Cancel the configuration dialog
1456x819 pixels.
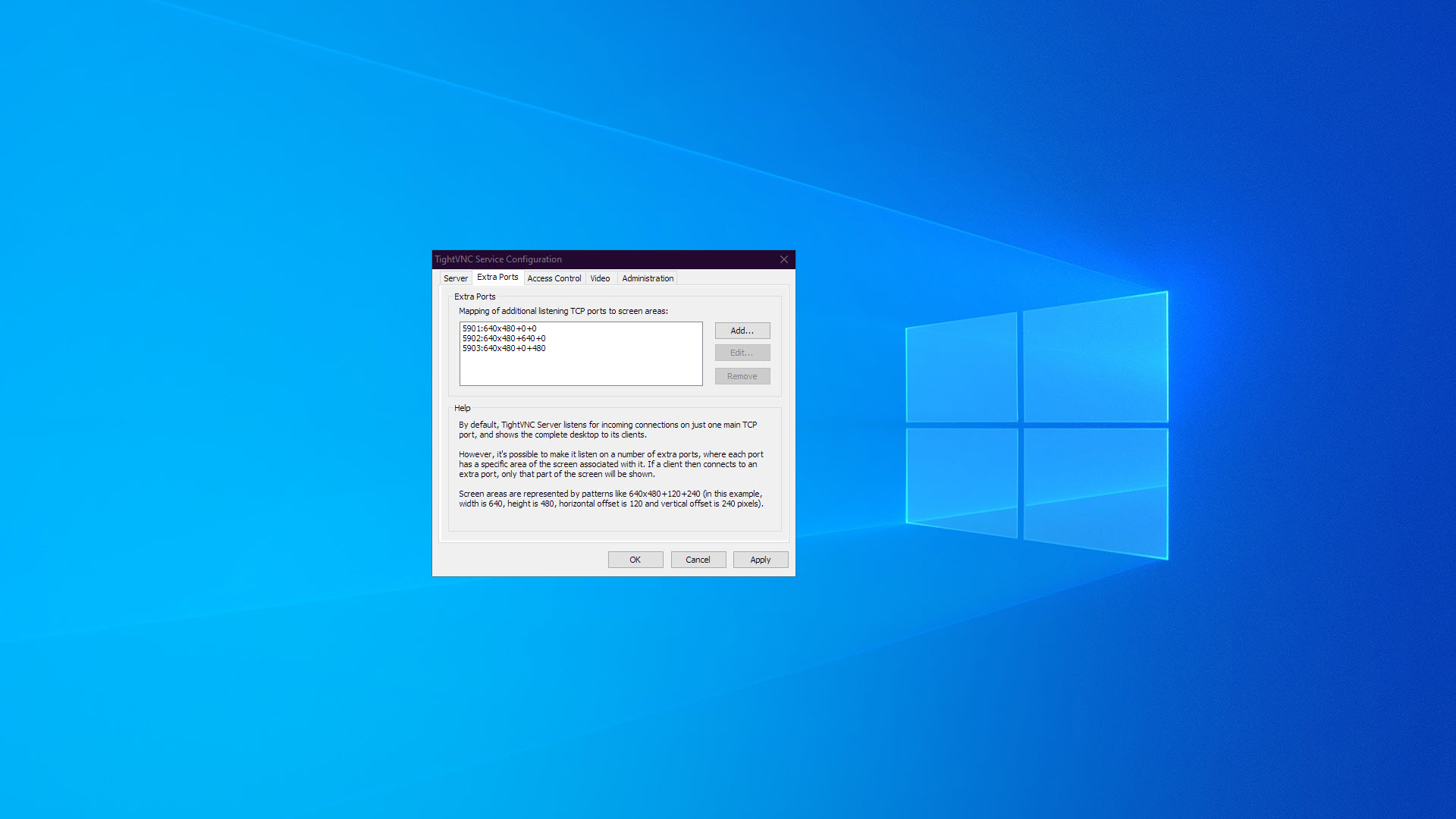pos(698,560)
